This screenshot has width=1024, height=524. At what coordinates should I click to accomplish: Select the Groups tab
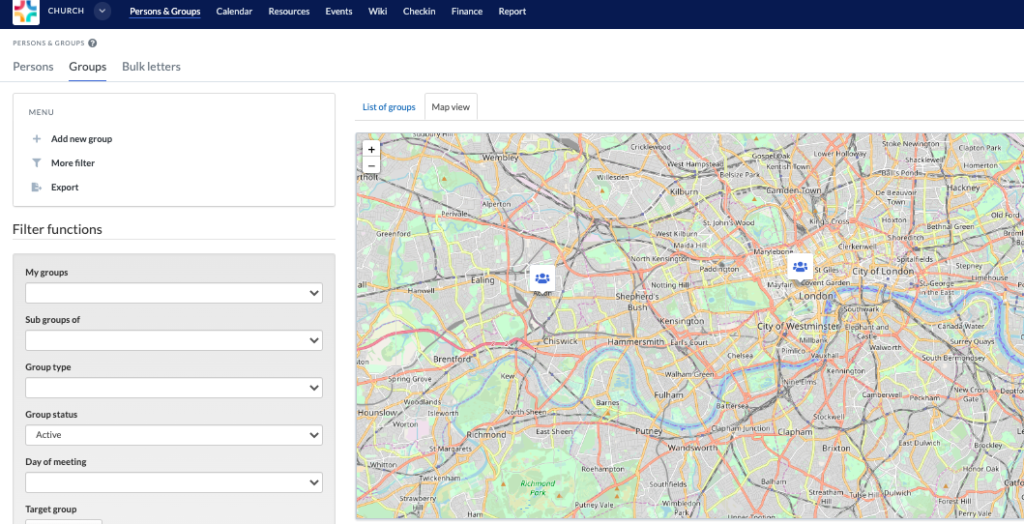click(x=88, y=67)
